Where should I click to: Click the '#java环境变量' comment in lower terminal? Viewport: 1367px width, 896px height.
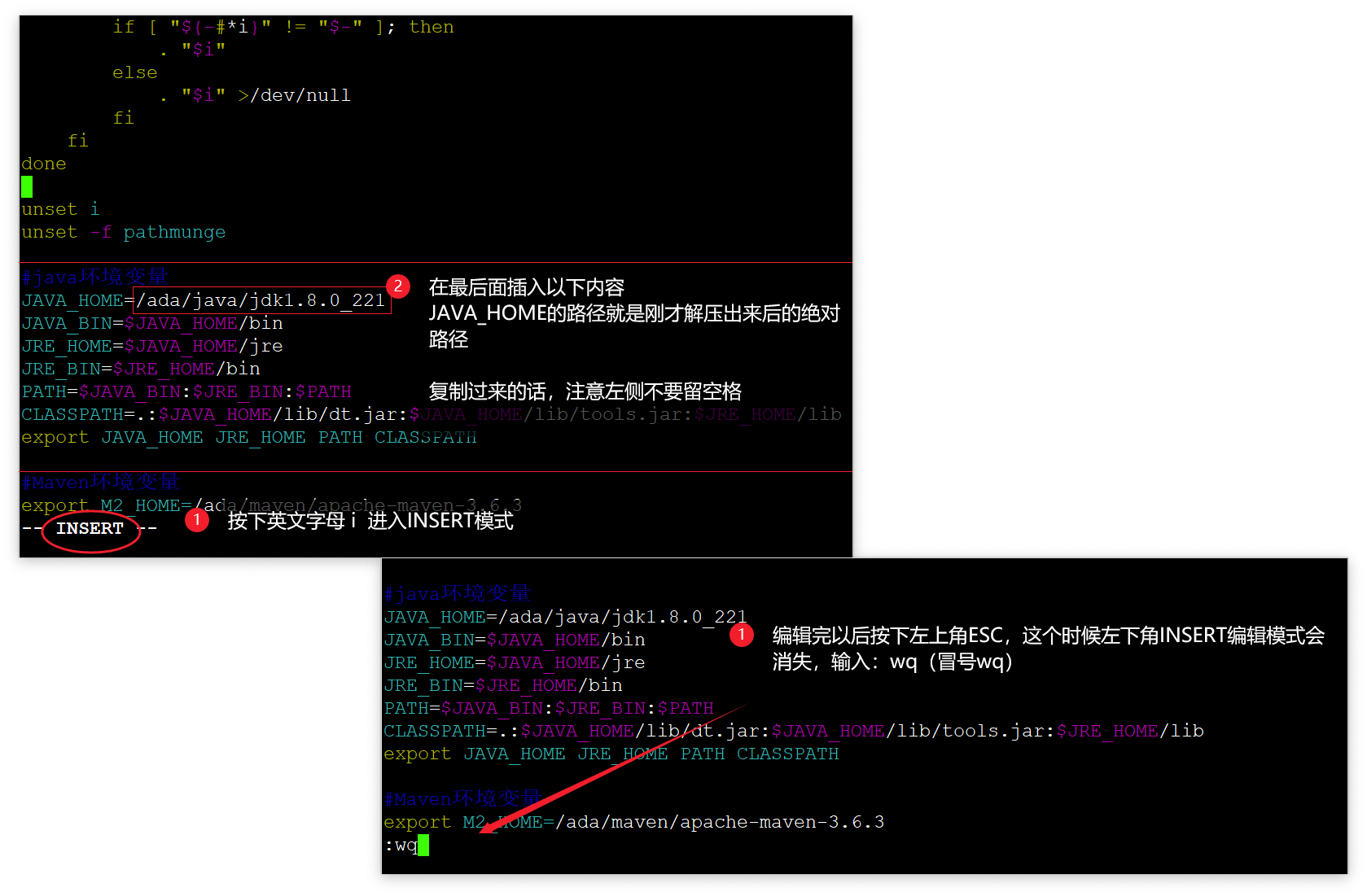pos(457,594)
